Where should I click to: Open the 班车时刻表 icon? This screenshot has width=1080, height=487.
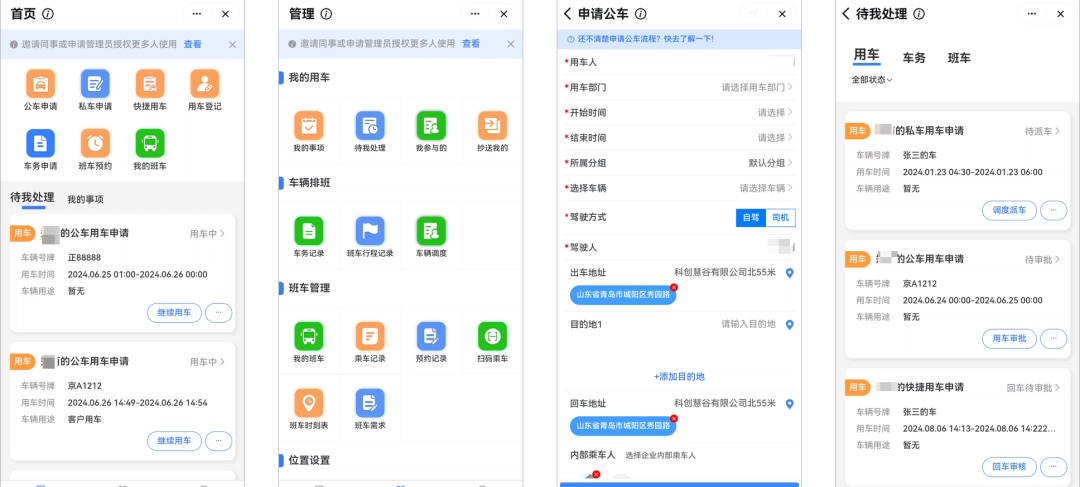click(309, 403)
